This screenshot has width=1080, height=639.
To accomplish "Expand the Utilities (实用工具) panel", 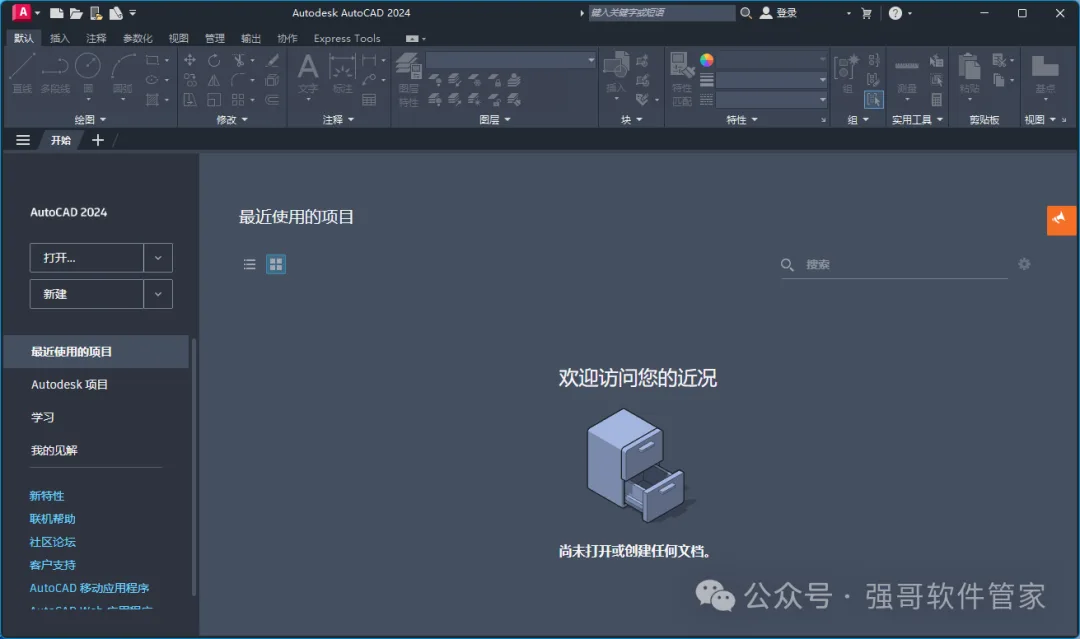I will (x=917, y=120).
